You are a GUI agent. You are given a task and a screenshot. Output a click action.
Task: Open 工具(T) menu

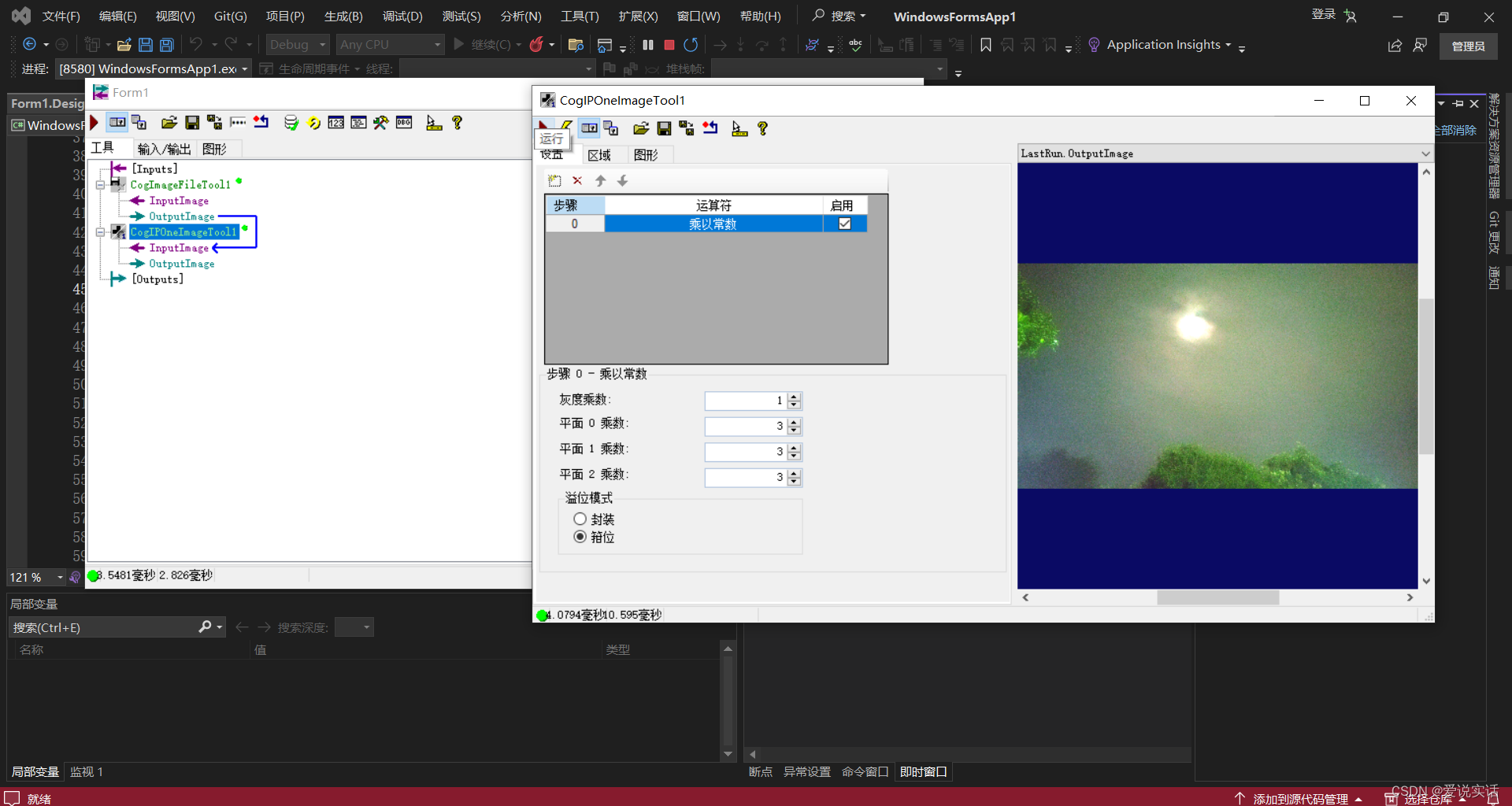(580, 16)
